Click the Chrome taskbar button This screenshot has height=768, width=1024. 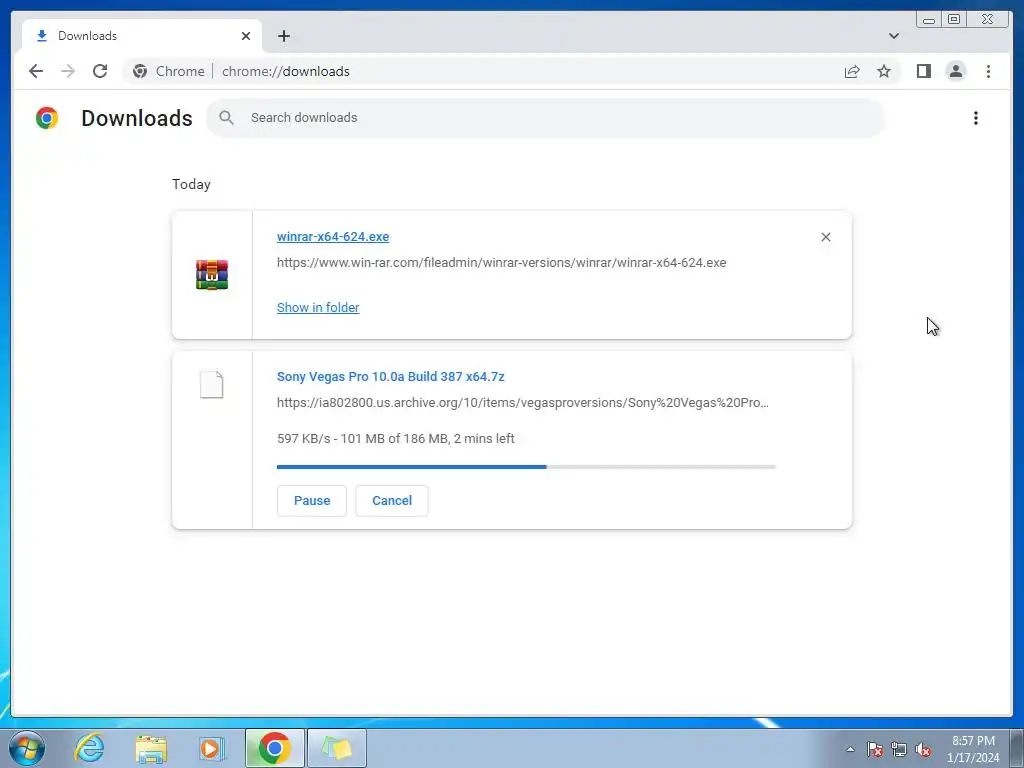(x=274, y=748)
